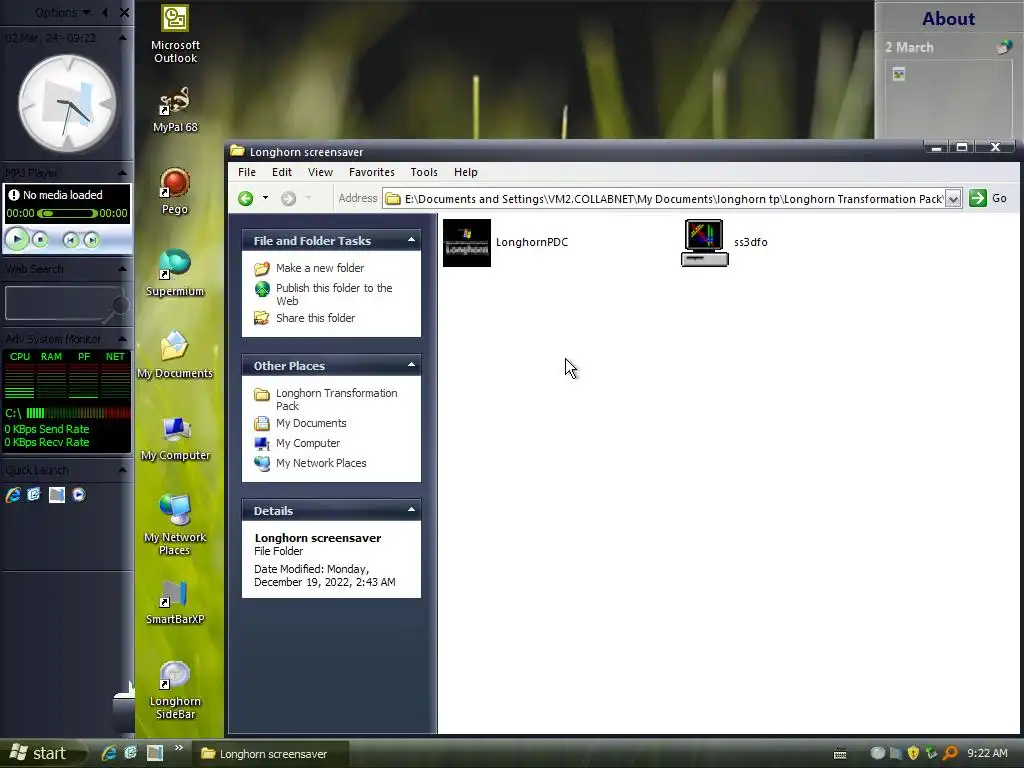Collapse the sidebar with left arrow
This screenshot has height=768, width=1024.
click(x=105, y=12)
